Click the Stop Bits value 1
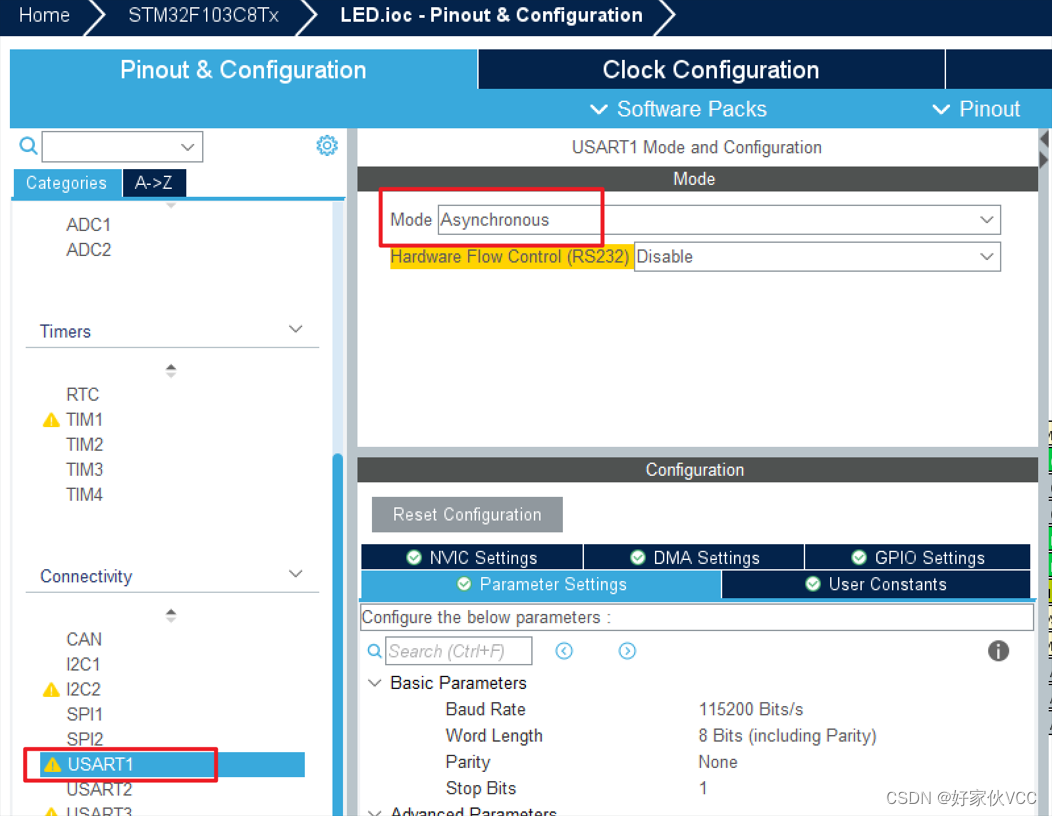Viewport: 1052px width, 816px height. coord(703,788)
